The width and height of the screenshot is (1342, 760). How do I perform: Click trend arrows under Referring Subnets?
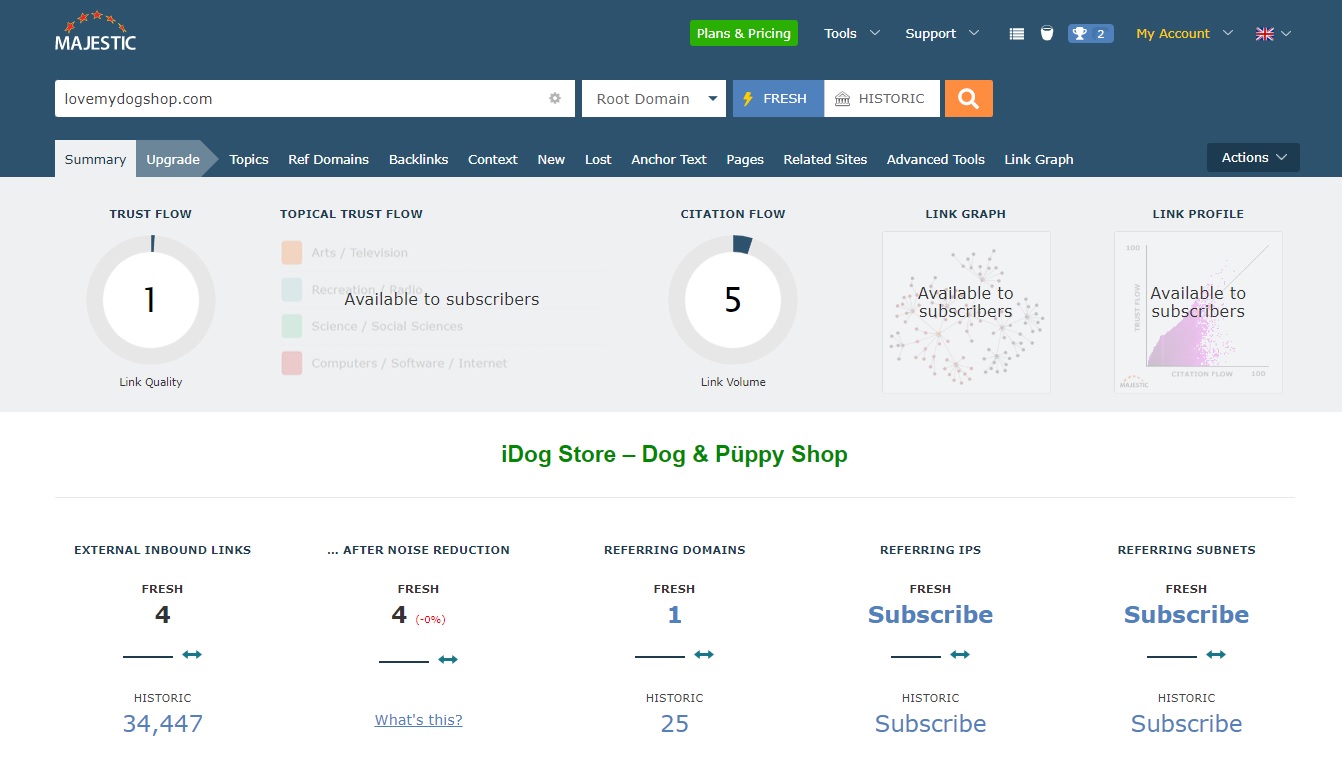point(1216,654)
